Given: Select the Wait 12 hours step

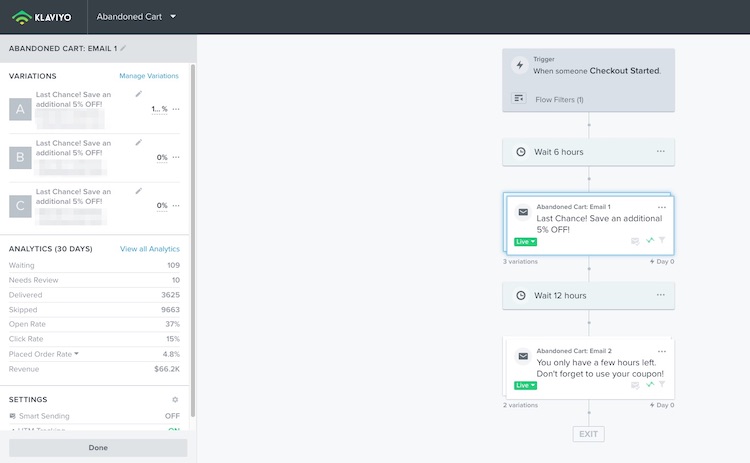Looking at the screenshot, I should [x=588, y=295].
